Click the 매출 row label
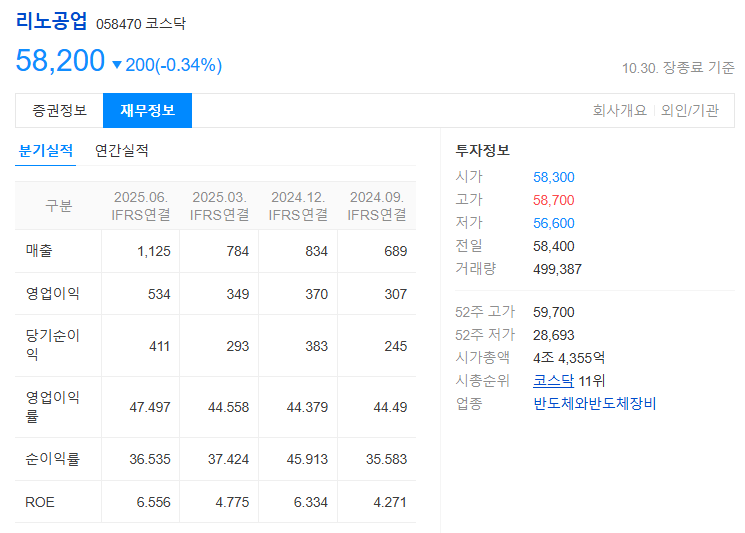 click(x=39, y=251)
